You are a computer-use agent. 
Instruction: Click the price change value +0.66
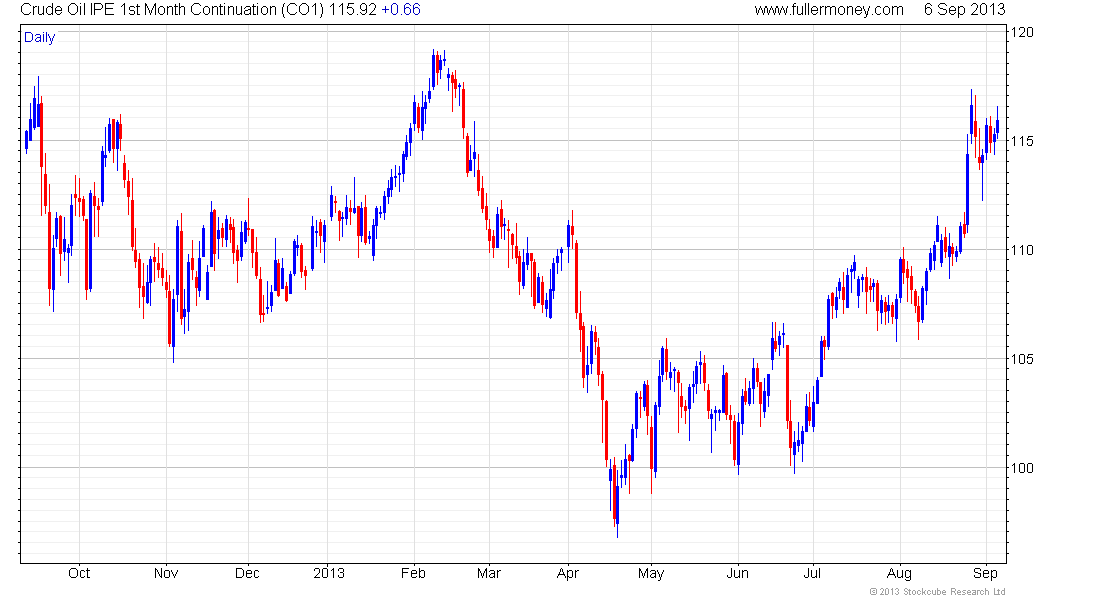[x=401, y=10]
